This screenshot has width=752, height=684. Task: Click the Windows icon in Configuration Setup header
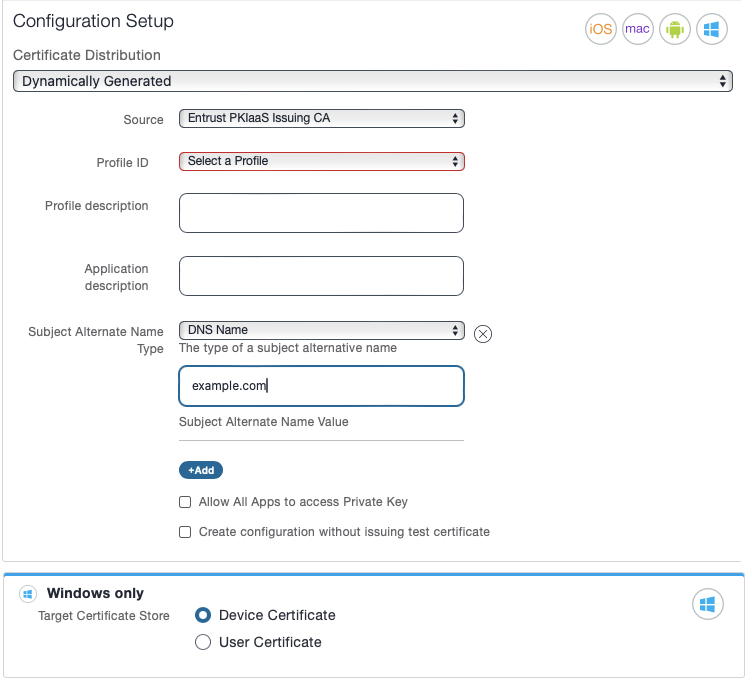click(711, 29)
